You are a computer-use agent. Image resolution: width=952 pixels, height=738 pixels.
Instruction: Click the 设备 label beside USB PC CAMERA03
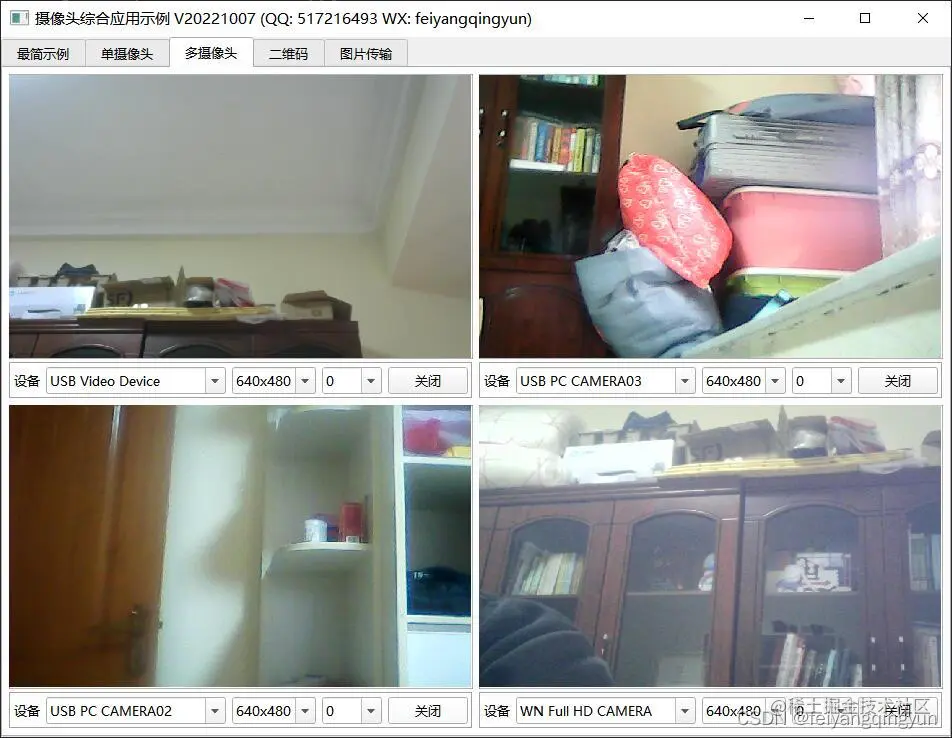(497, 381)
